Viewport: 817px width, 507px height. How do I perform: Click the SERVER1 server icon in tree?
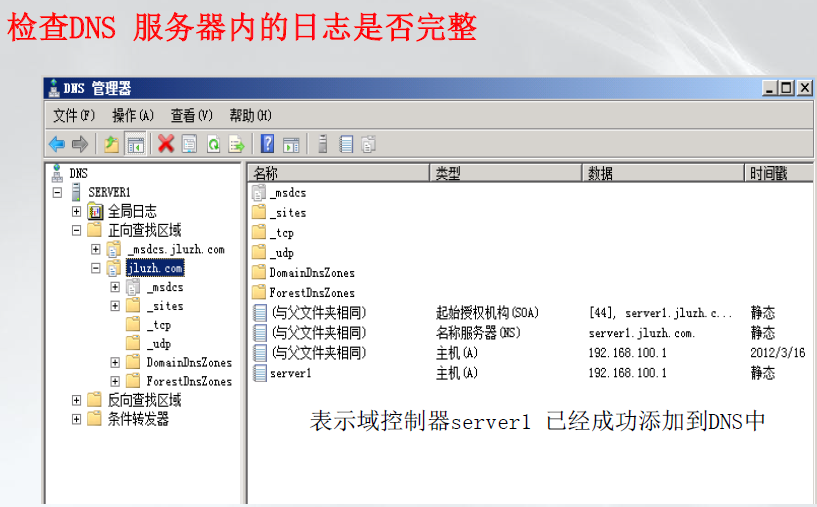[x=77, y=192]
